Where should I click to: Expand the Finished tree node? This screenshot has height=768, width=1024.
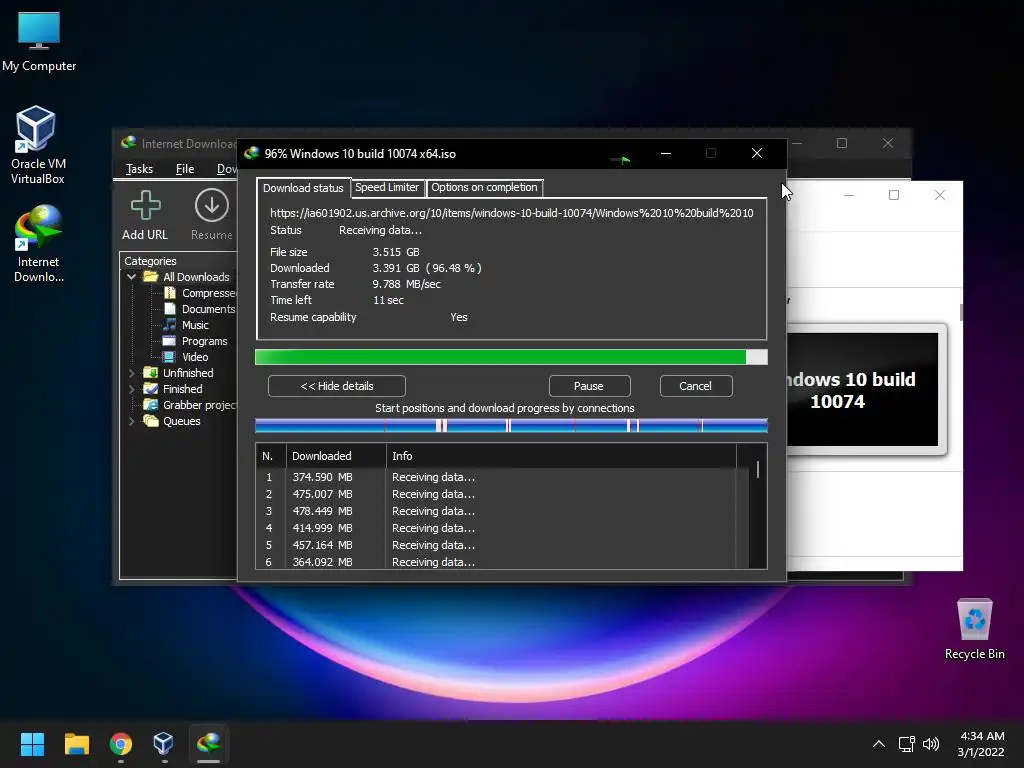(131, 389)
